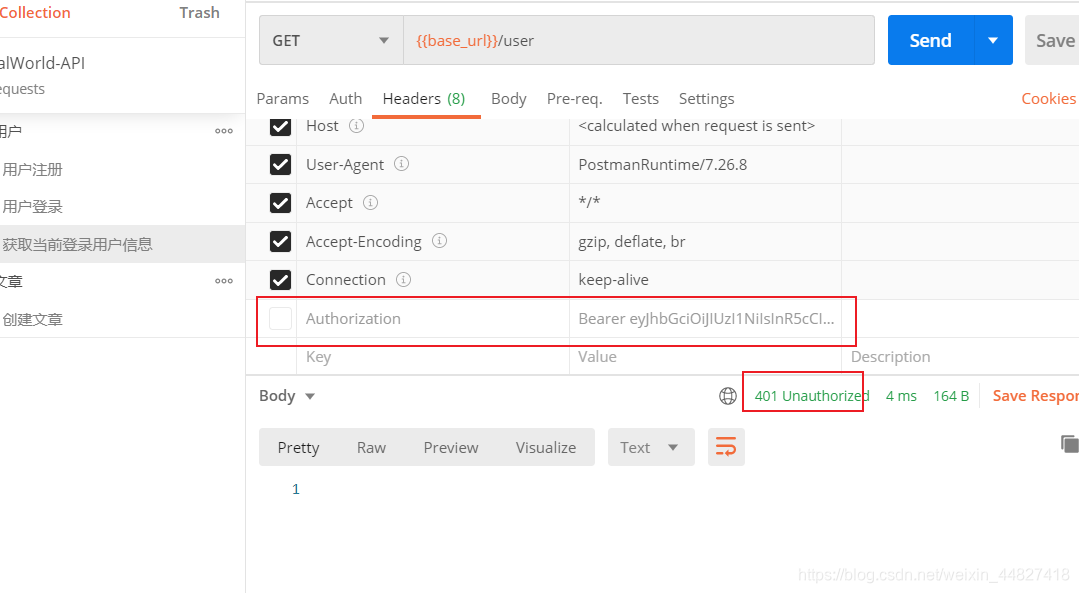Select the Pretty response view
Viewport: 1079px width, 593px height.
[299, 447]
